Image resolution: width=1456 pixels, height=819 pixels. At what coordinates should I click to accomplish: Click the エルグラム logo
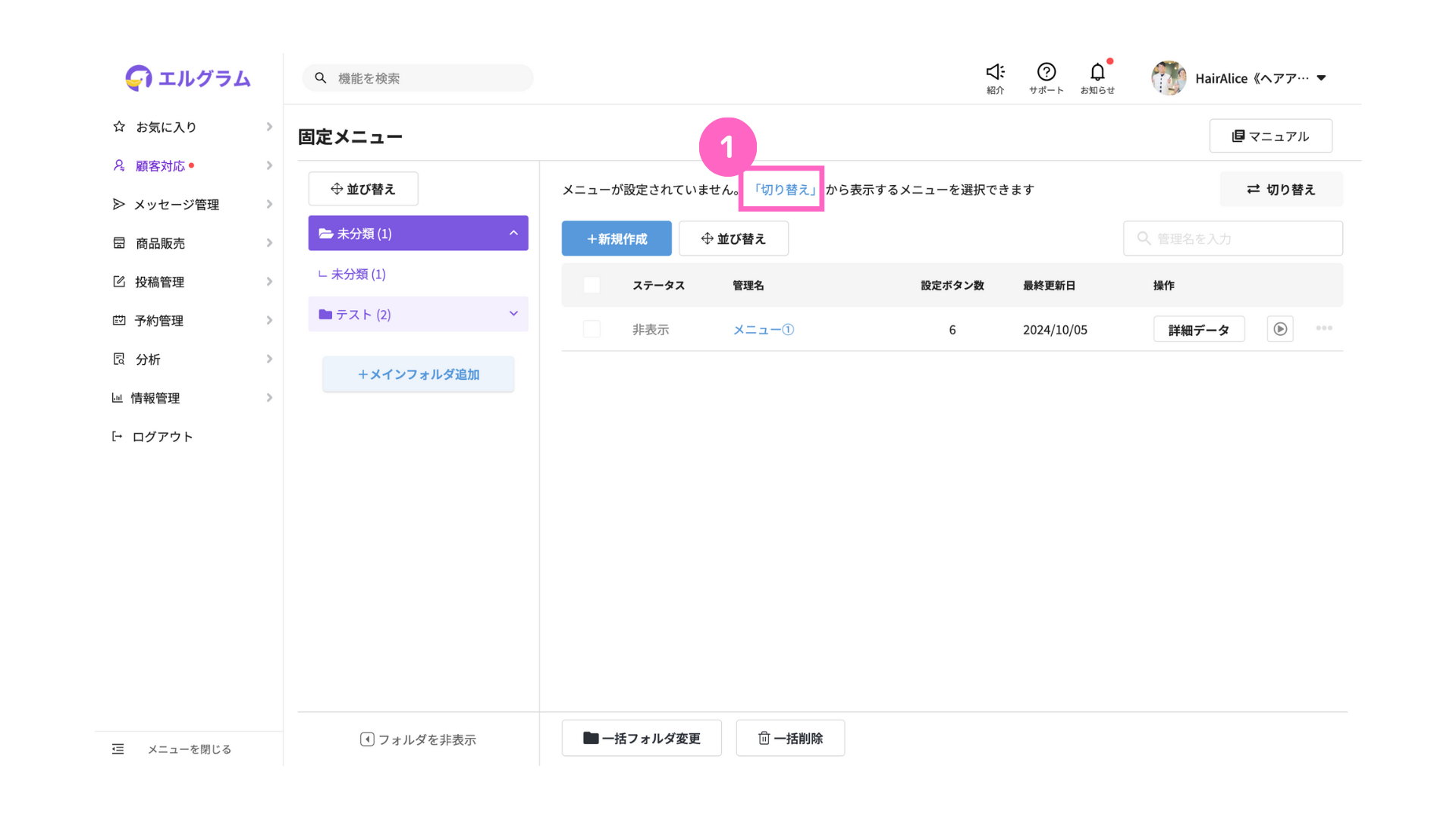pyautogui.click(x=188, y=78)
